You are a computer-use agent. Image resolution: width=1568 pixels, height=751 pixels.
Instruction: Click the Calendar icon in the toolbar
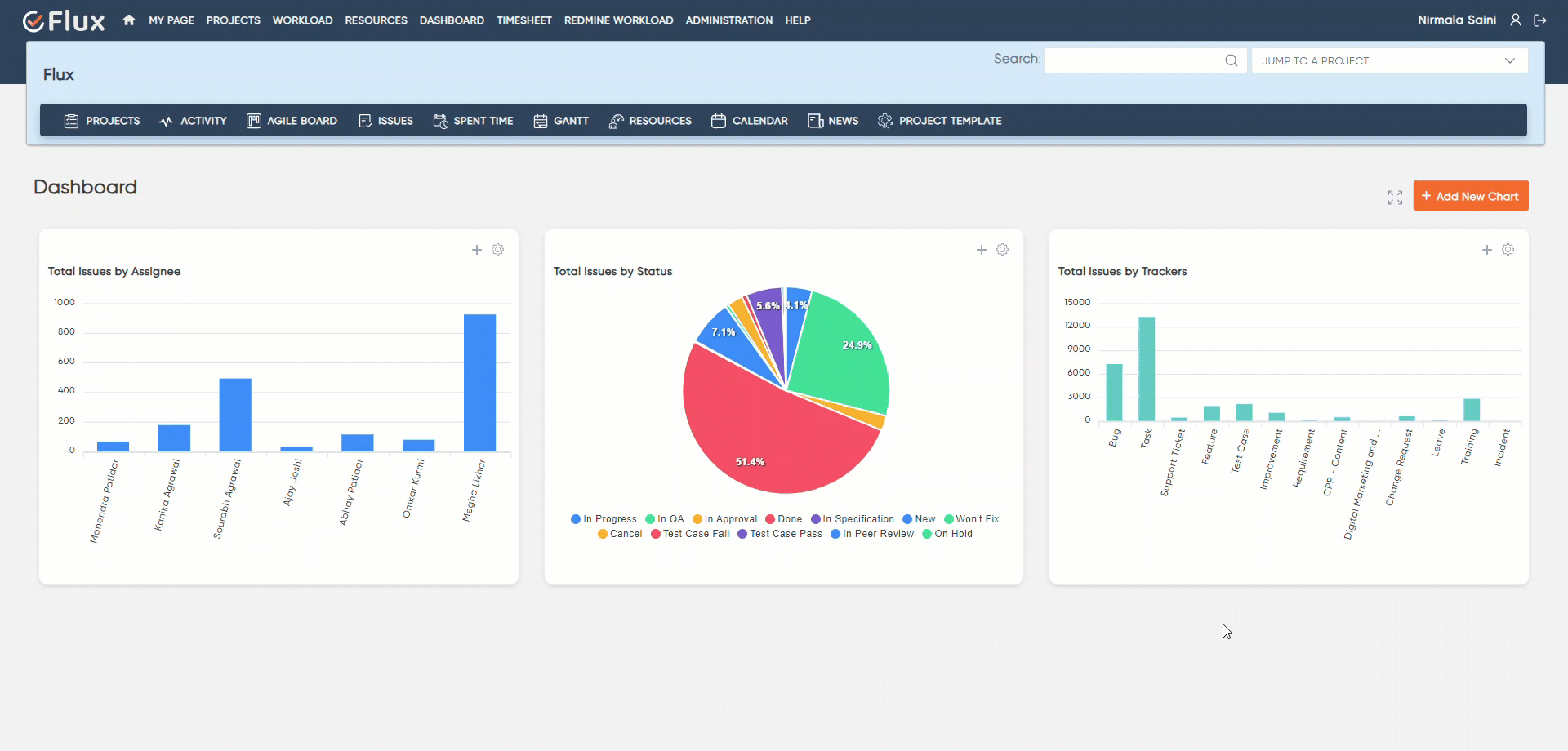tap(719, 120)
